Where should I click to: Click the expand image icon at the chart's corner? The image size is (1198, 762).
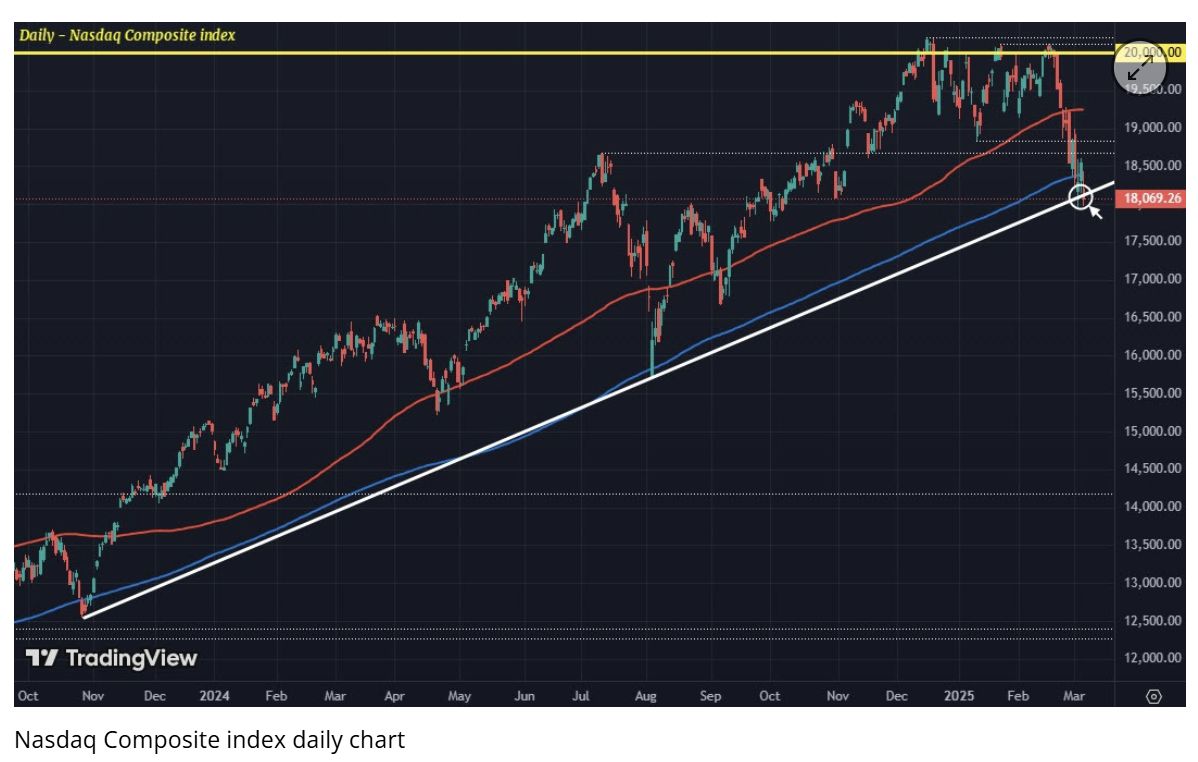[x=1139, y=68]
